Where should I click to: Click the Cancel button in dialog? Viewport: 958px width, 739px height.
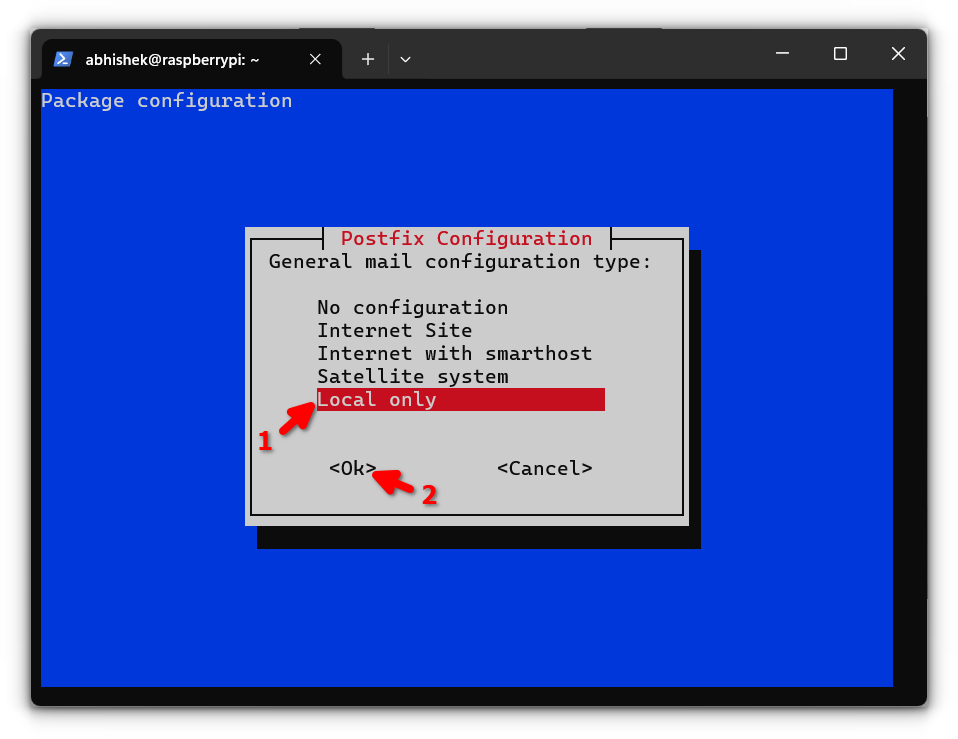(544, 468)
